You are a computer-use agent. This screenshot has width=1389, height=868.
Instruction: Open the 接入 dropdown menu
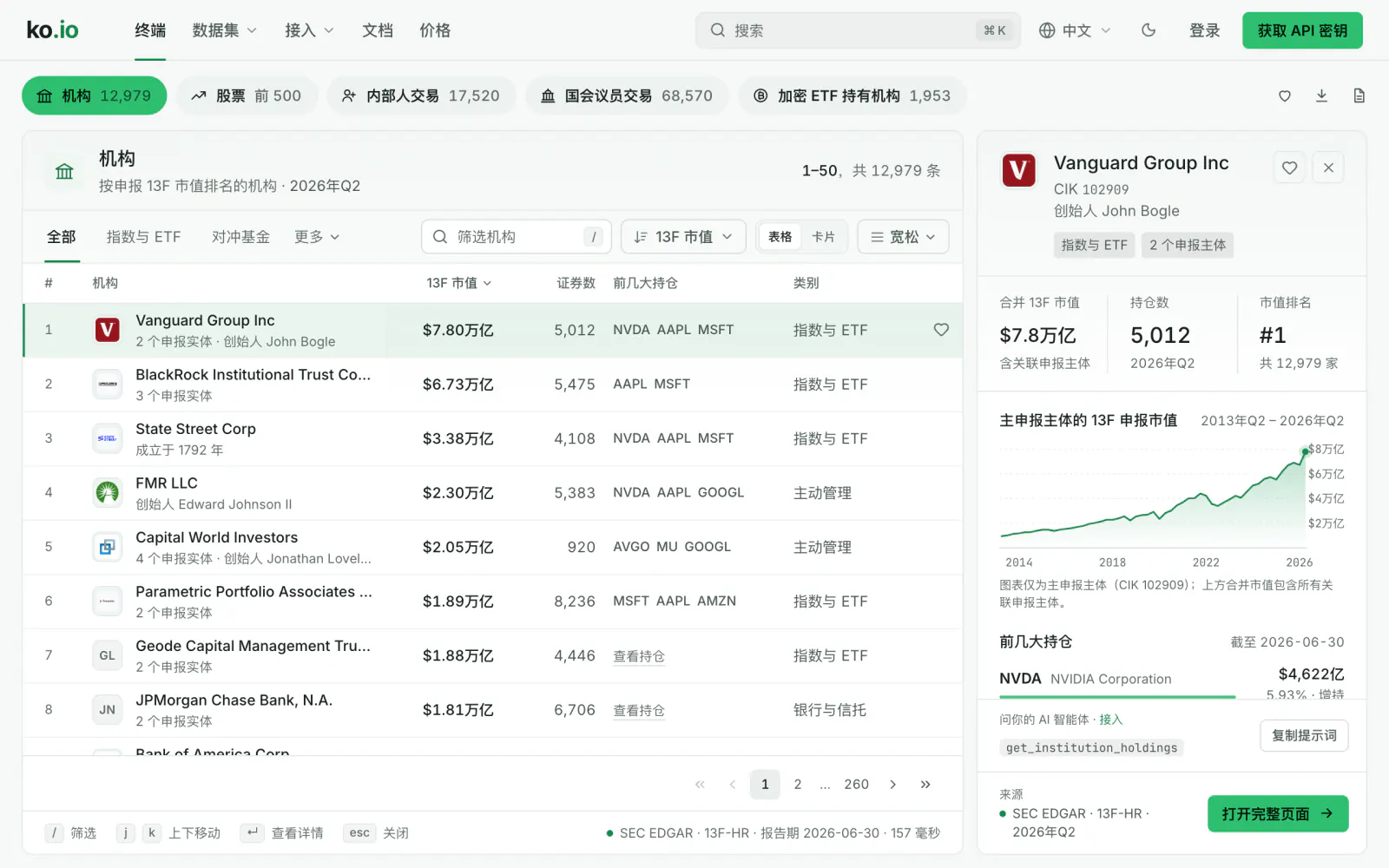pyautogui.click(x=309, y=30)
